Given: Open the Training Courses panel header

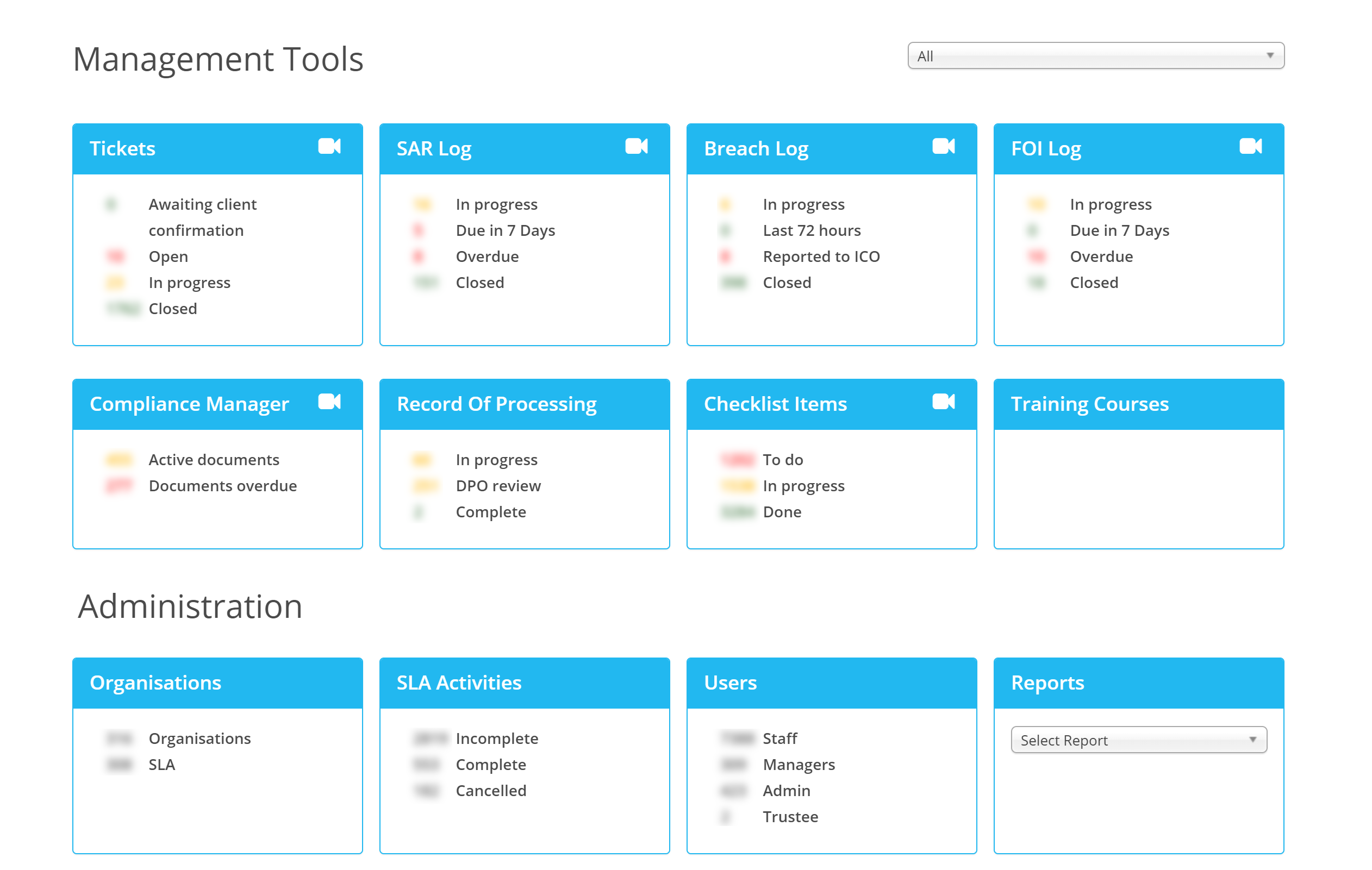Looking at the screenshot, I should pos(1089,403).
